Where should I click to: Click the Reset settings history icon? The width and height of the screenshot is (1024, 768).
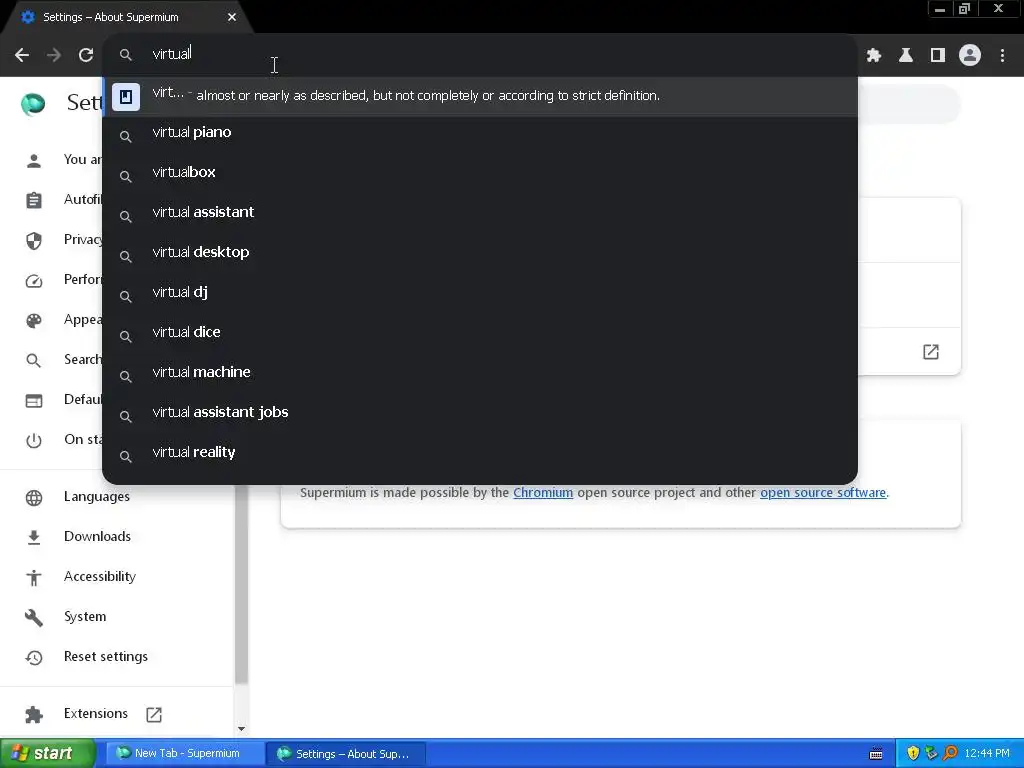34,658
